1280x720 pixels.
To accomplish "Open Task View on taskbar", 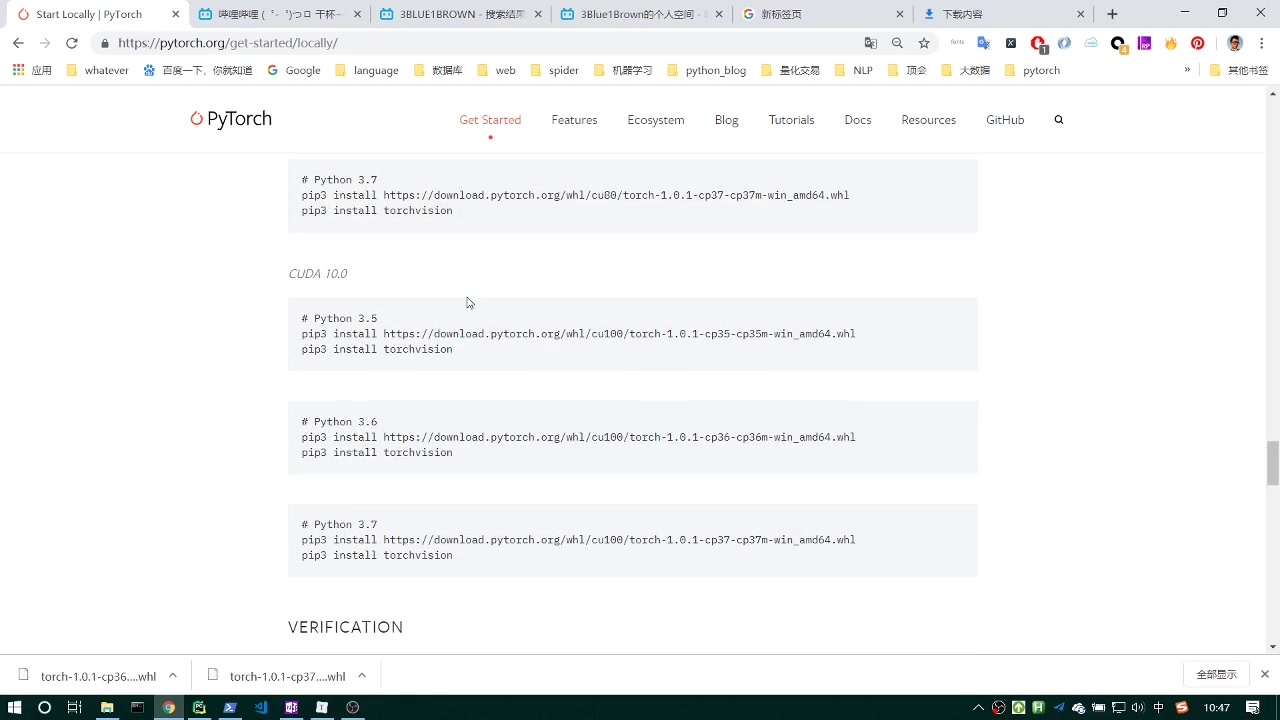I will coord(74,707).
